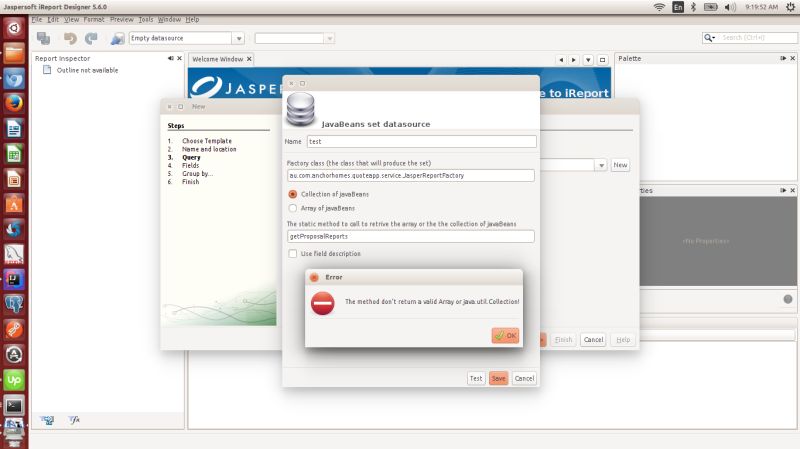The width and height of the screenshot is (800, 449).
Task: Select 'Outline not available' item
Action: [87, 70]
